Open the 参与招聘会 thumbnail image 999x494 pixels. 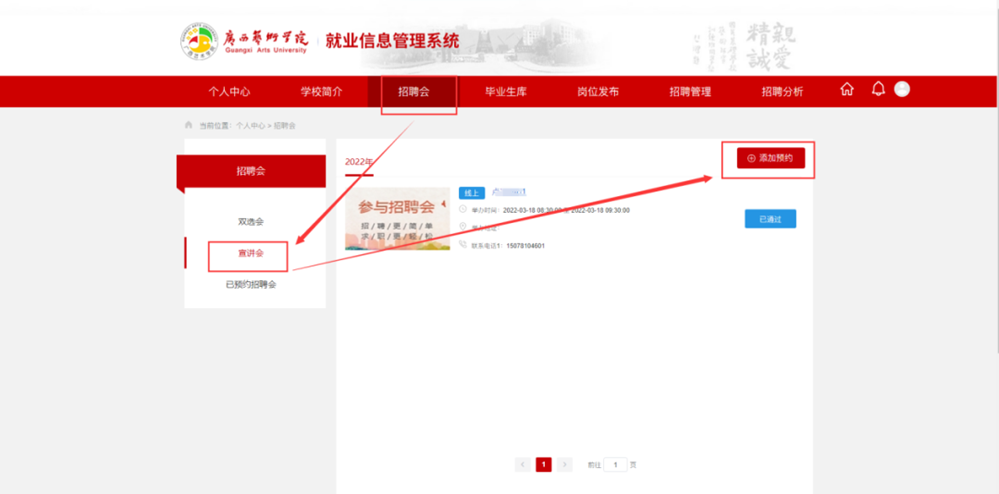coord(398,219)
